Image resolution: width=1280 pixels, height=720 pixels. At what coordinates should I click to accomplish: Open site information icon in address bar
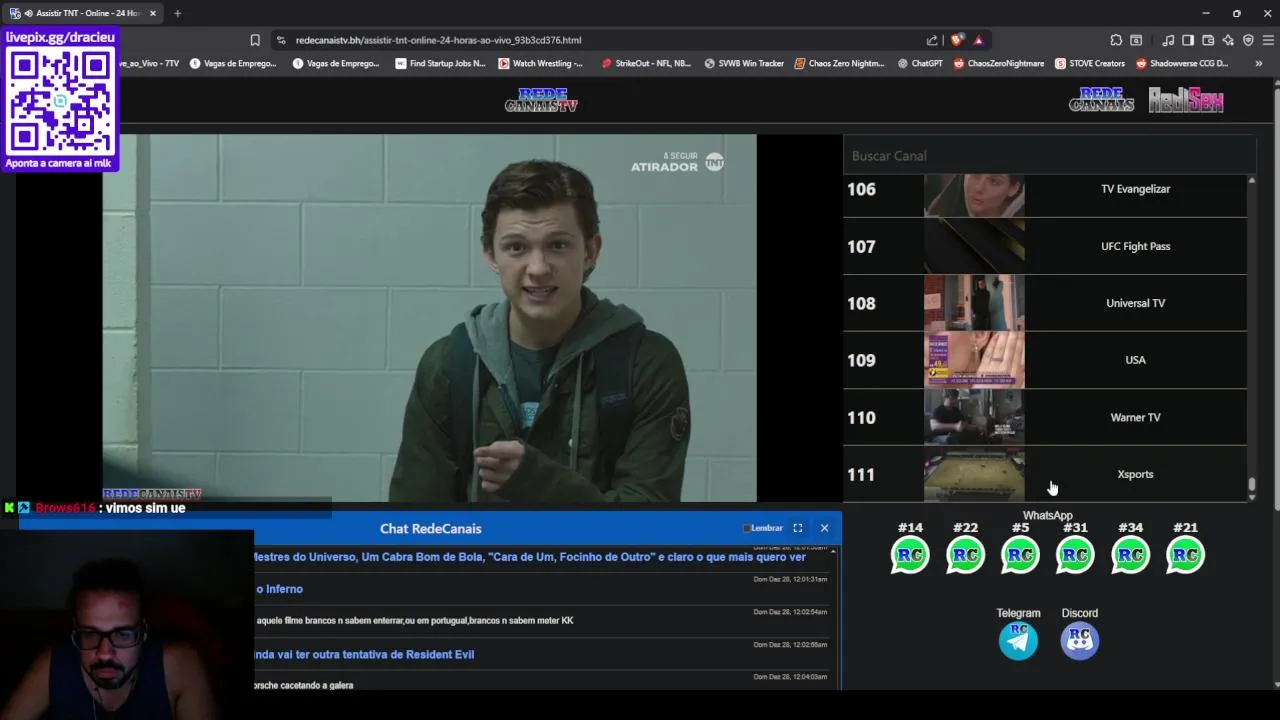[x=281, y=40]
